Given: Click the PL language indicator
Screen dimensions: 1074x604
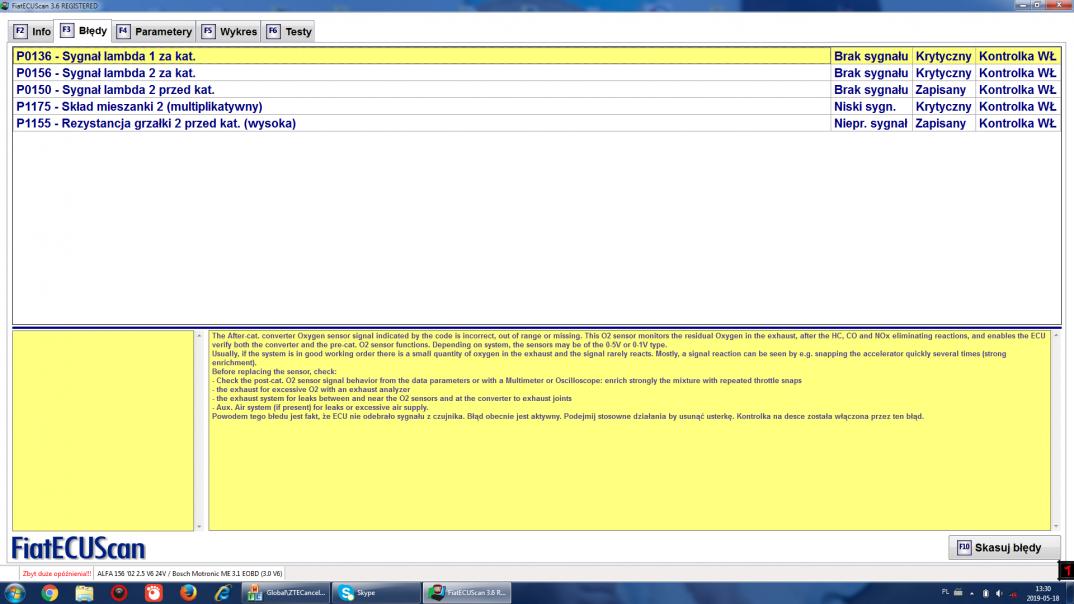Looking at the screenshot, I should tap(945, 592).
